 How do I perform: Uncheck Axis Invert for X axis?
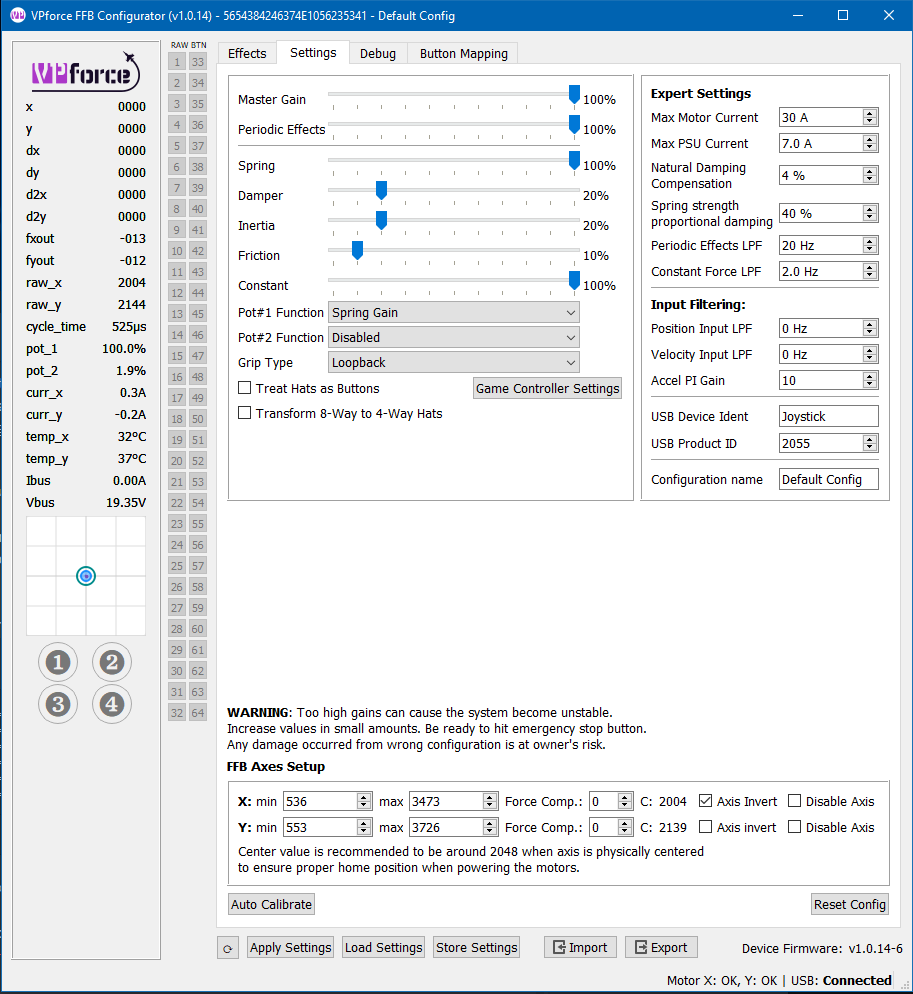pos(705,801)
